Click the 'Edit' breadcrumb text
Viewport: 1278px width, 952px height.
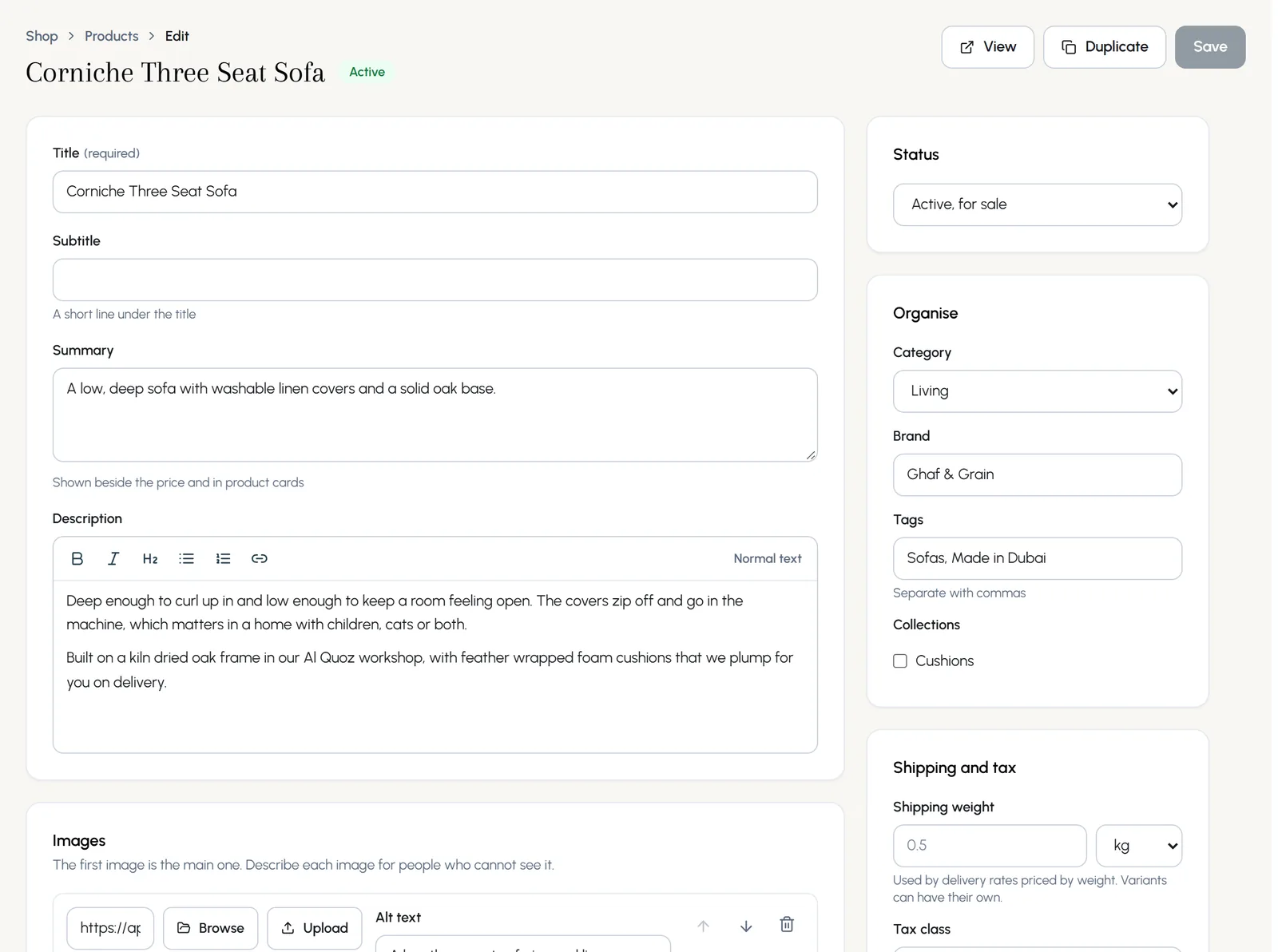coord(177,36)
